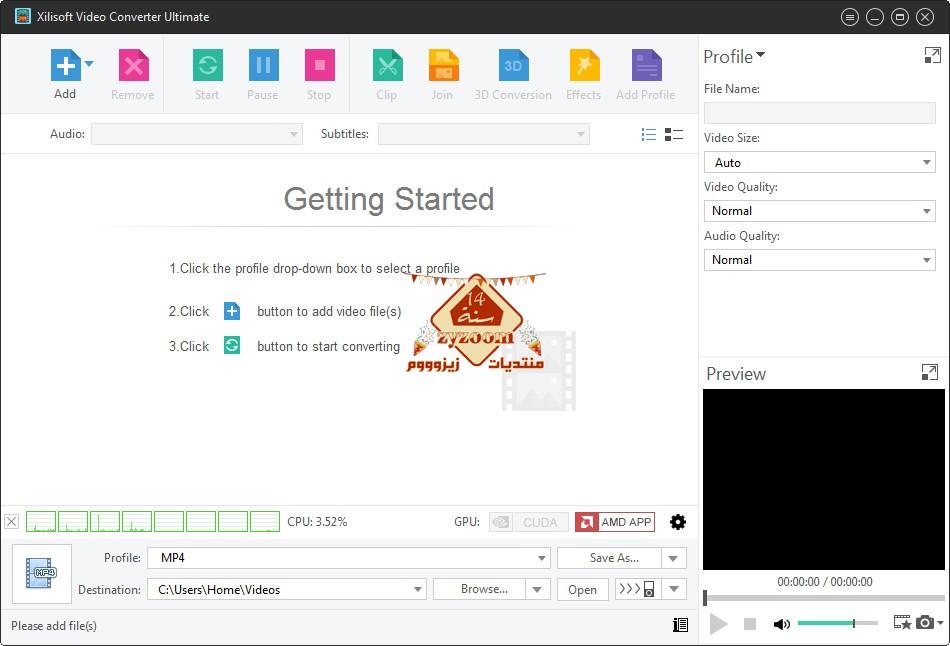Open the Video Size dropdown
950x646 pixels.
pos(820,162)
